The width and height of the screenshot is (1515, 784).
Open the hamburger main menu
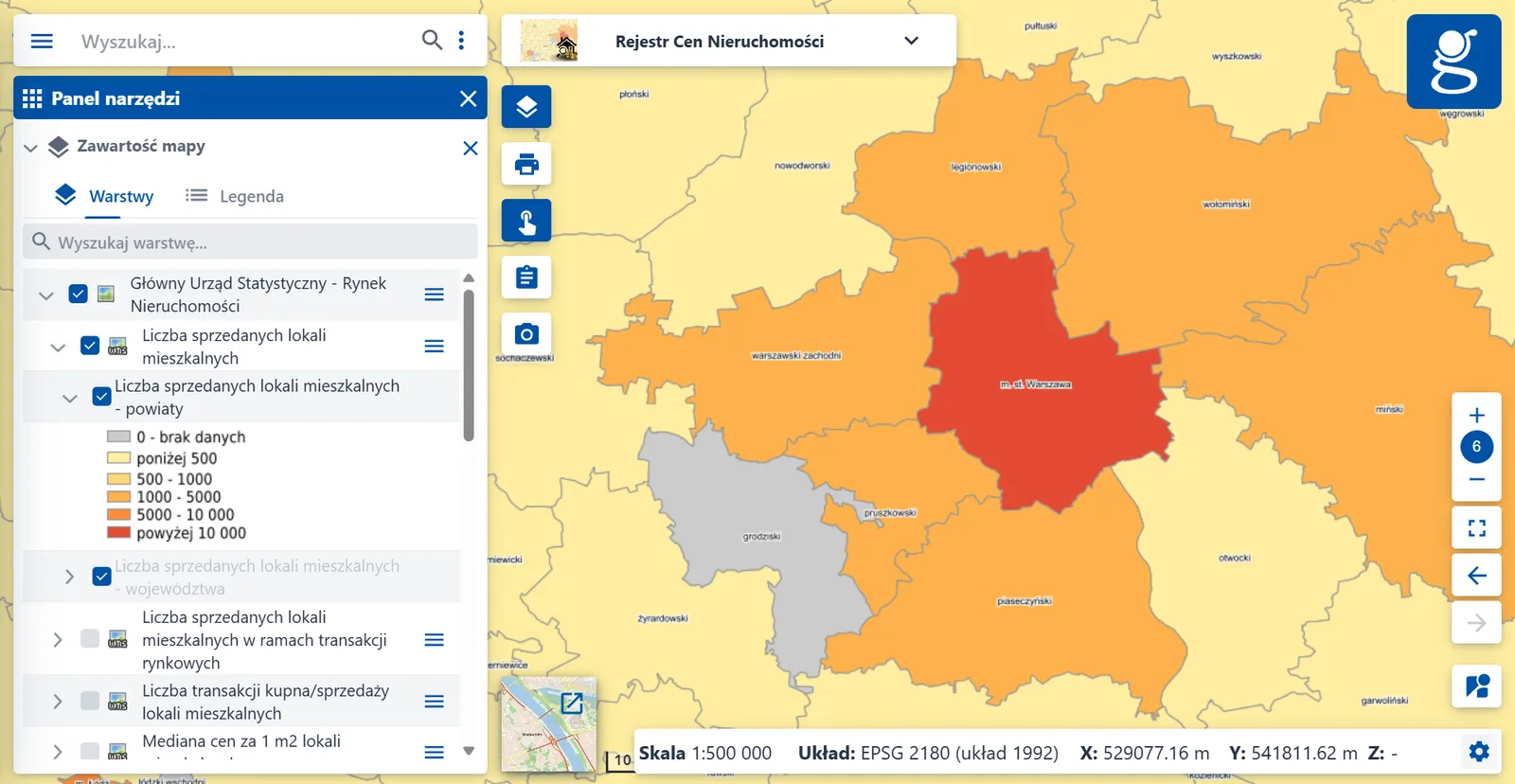tap(42, 41)
